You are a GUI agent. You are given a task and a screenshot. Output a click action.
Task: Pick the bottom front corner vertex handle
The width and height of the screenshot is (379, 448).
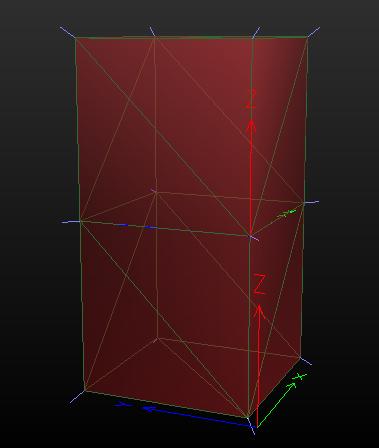pyautogui.click(x=248, y=417)
